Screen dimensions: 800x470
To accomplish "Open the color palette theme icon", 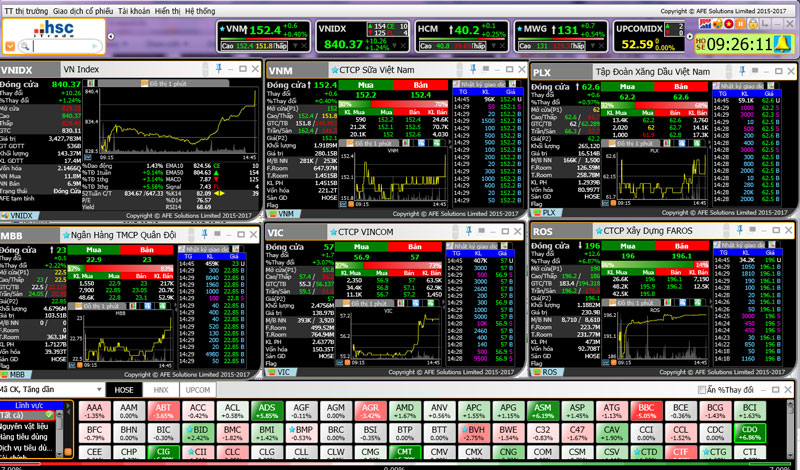I will [717, 23].
